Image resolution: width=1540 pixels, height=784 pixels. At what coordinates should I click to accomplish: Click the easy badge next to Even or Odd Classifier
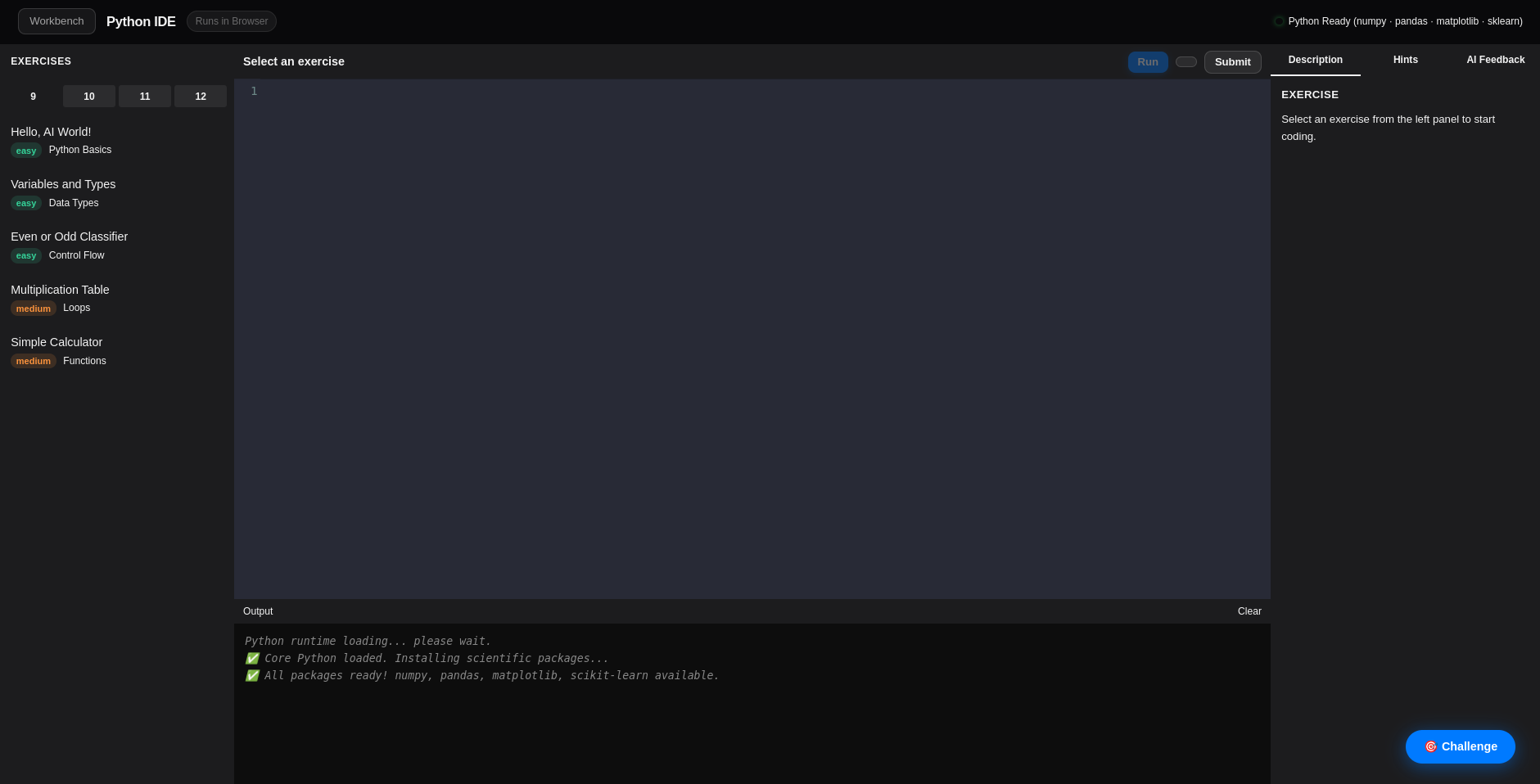(x=25, y=255)
